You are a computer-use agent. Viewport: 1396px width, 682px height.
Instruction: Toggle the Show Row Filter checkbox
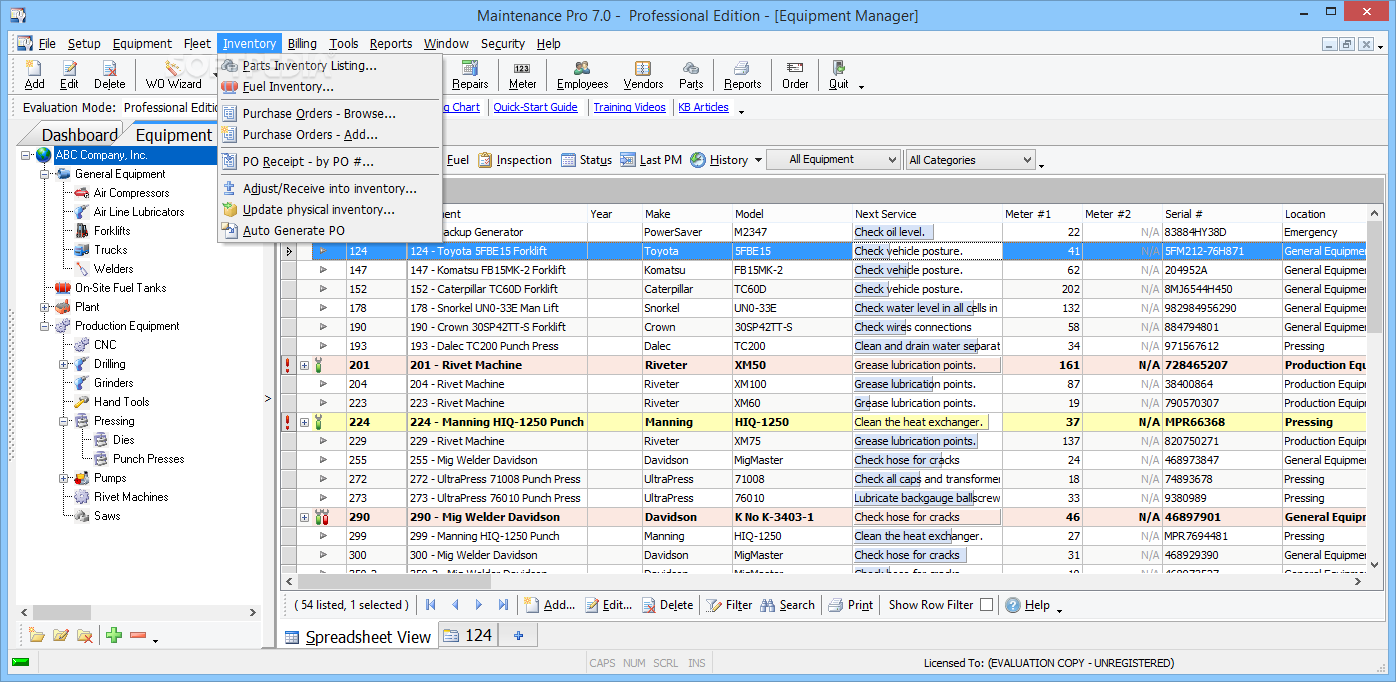pyautogui.click(x=986, y=605)
